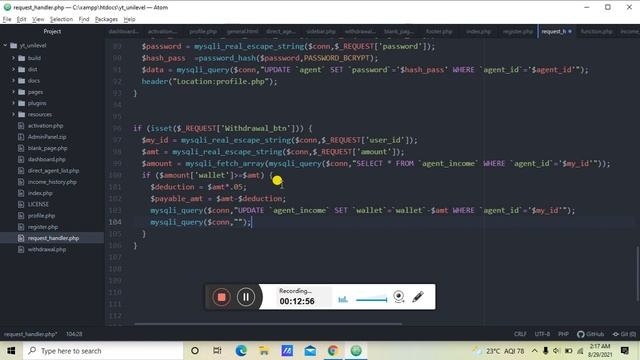Open the recorder webcam icon
The height and width of the screenshot is (360, 640).
pyautogui.click(x=399, y=297)
